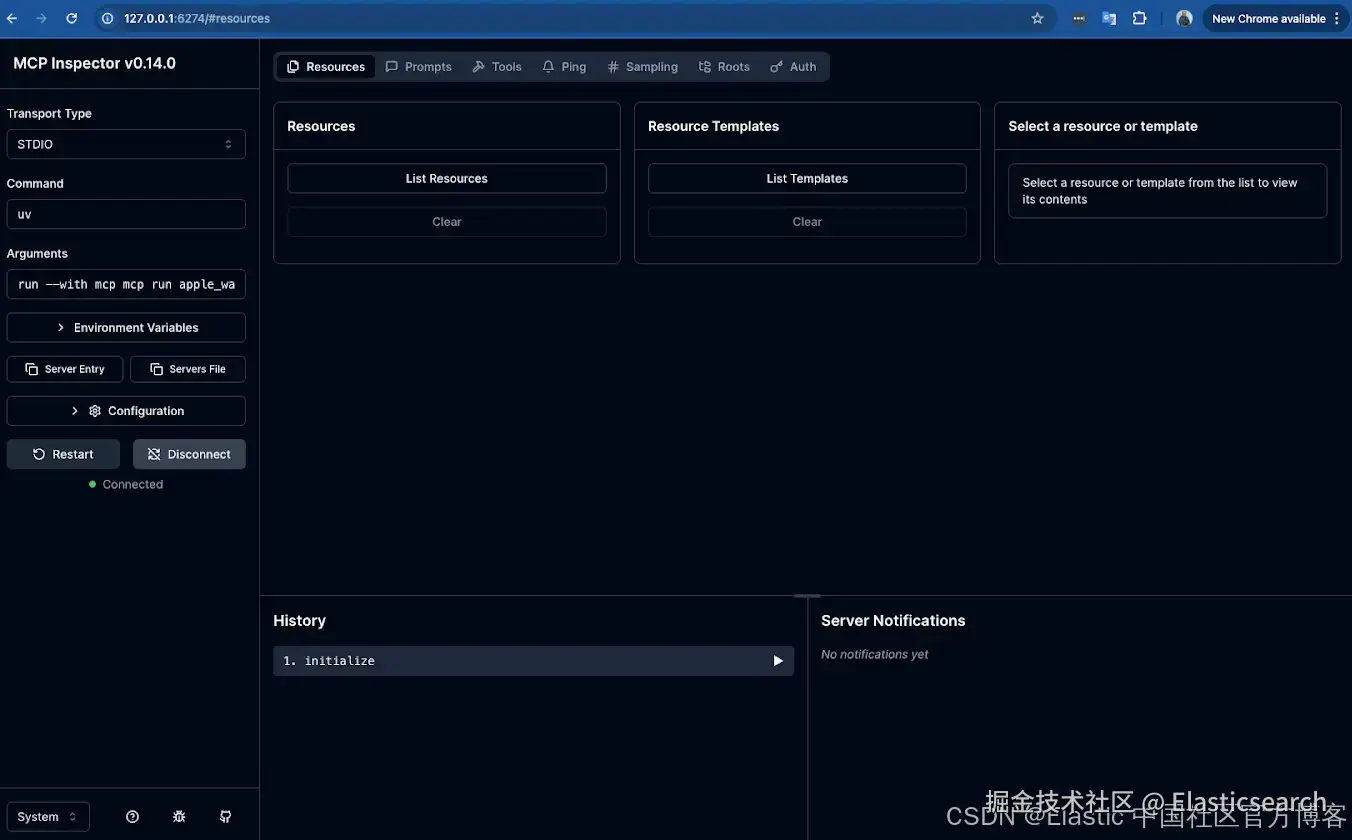Click the List Templates button
Screen dimensions: 1352x840
click(807, 178)
